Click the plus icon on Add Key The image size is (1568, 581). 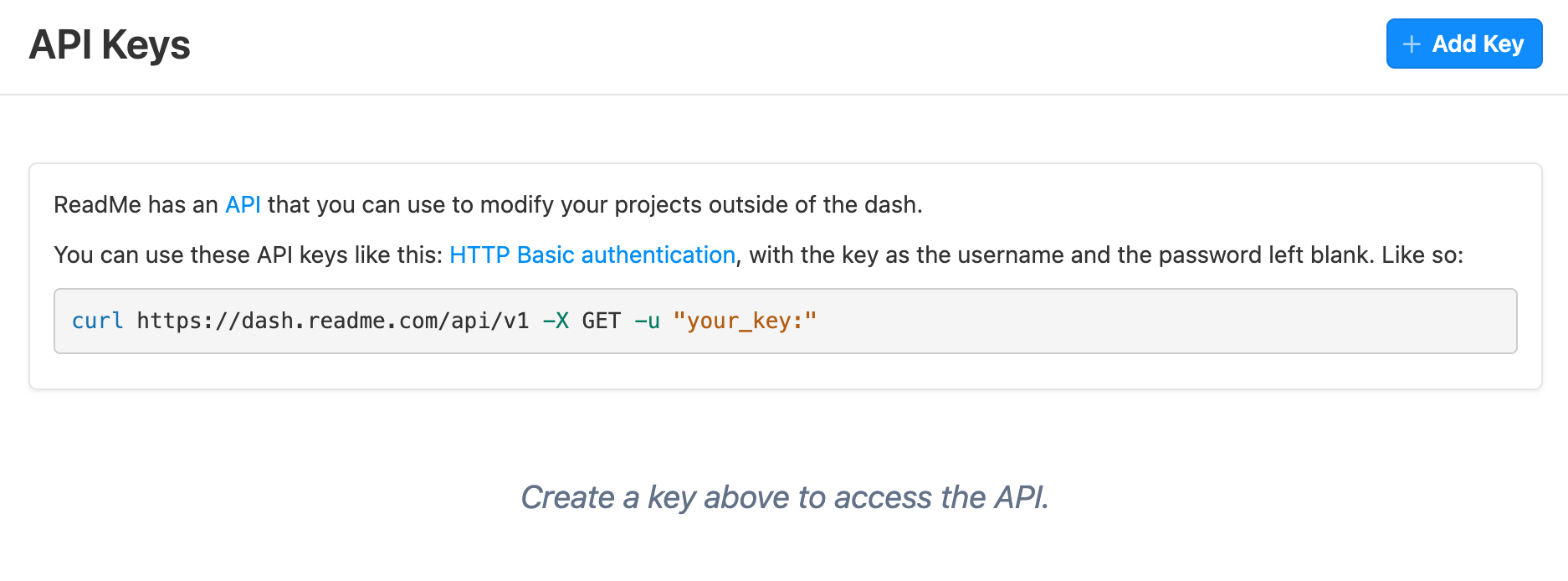pos(1412,44)
